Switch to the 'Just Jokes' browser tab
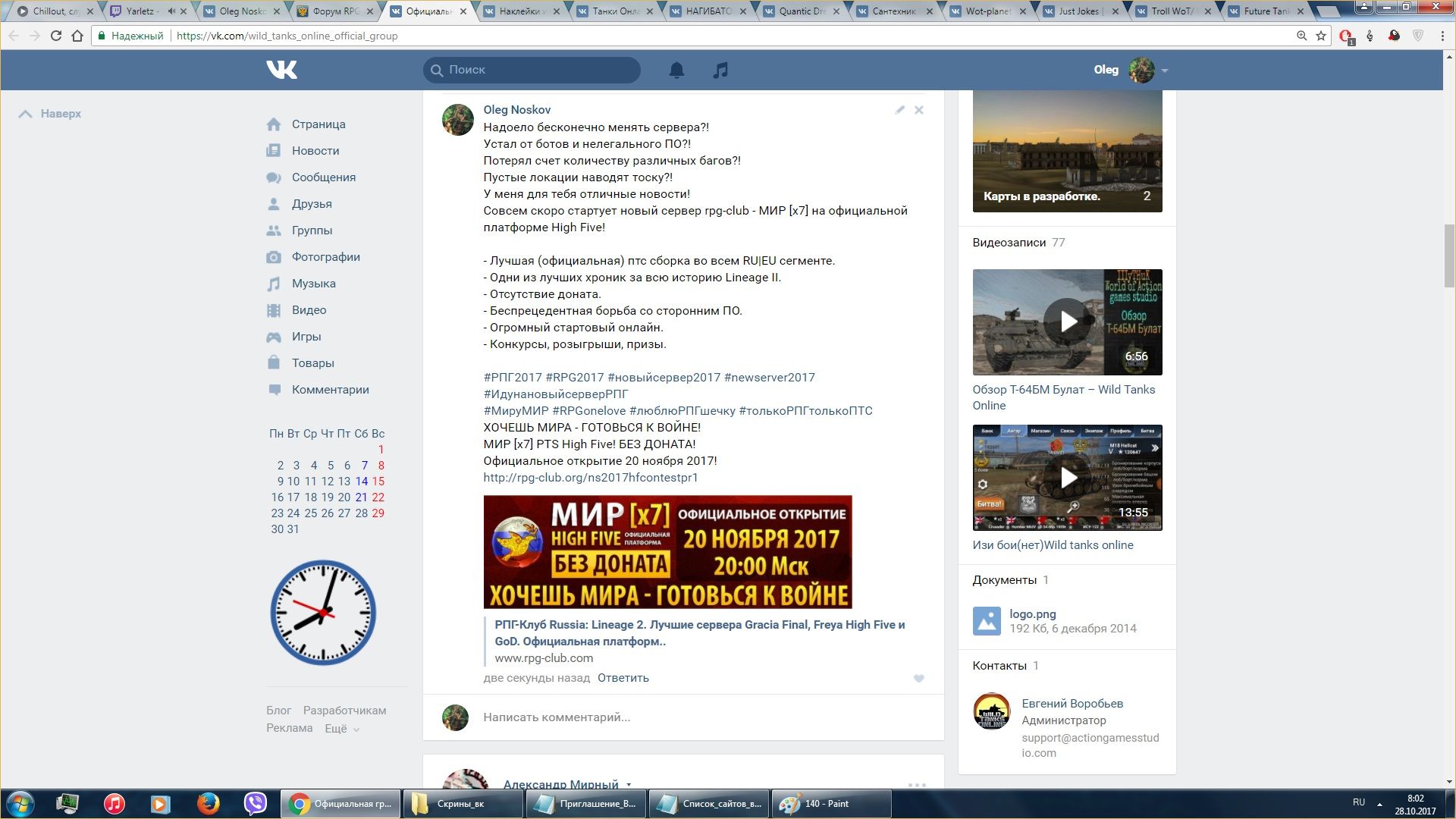 [1080, 11]
